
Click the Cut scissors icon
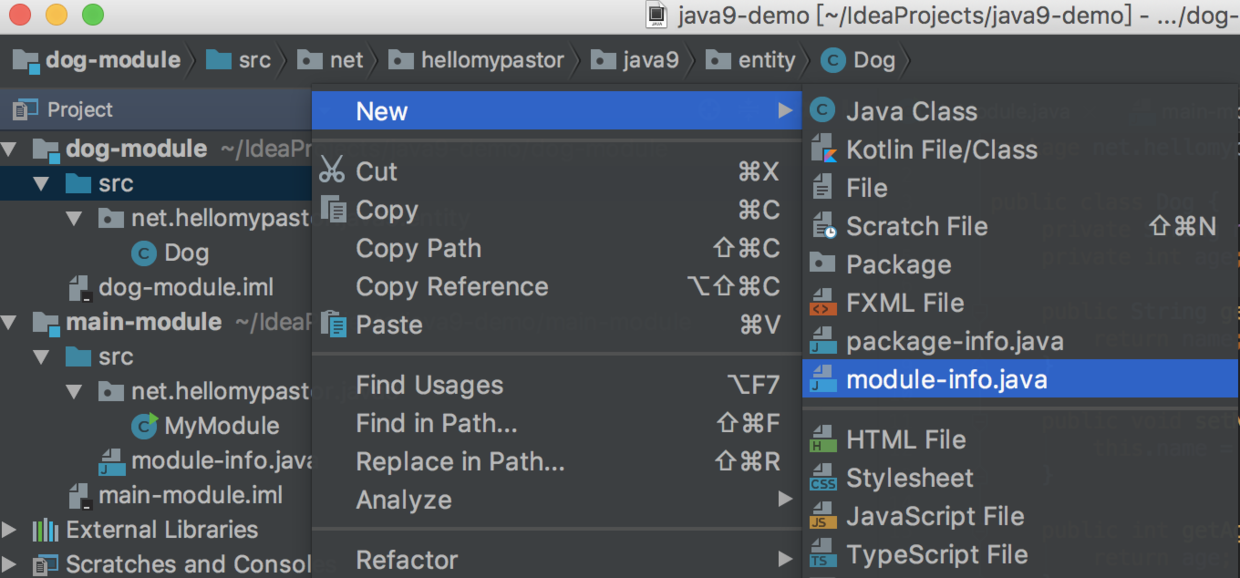tap(332, 171)
